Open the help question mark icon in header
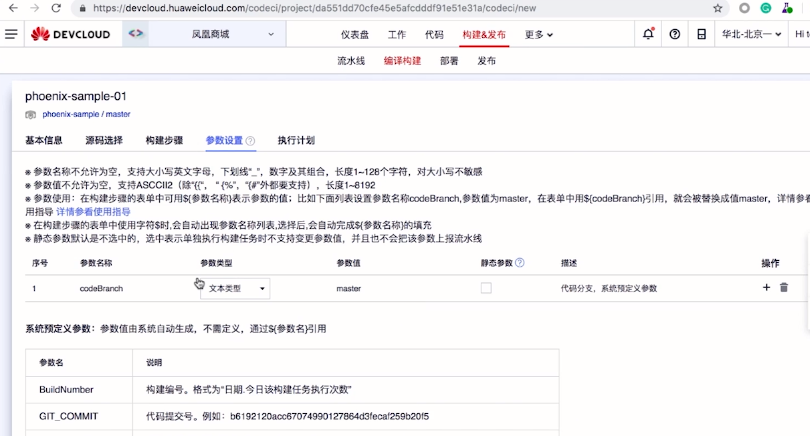 [675, 34]
